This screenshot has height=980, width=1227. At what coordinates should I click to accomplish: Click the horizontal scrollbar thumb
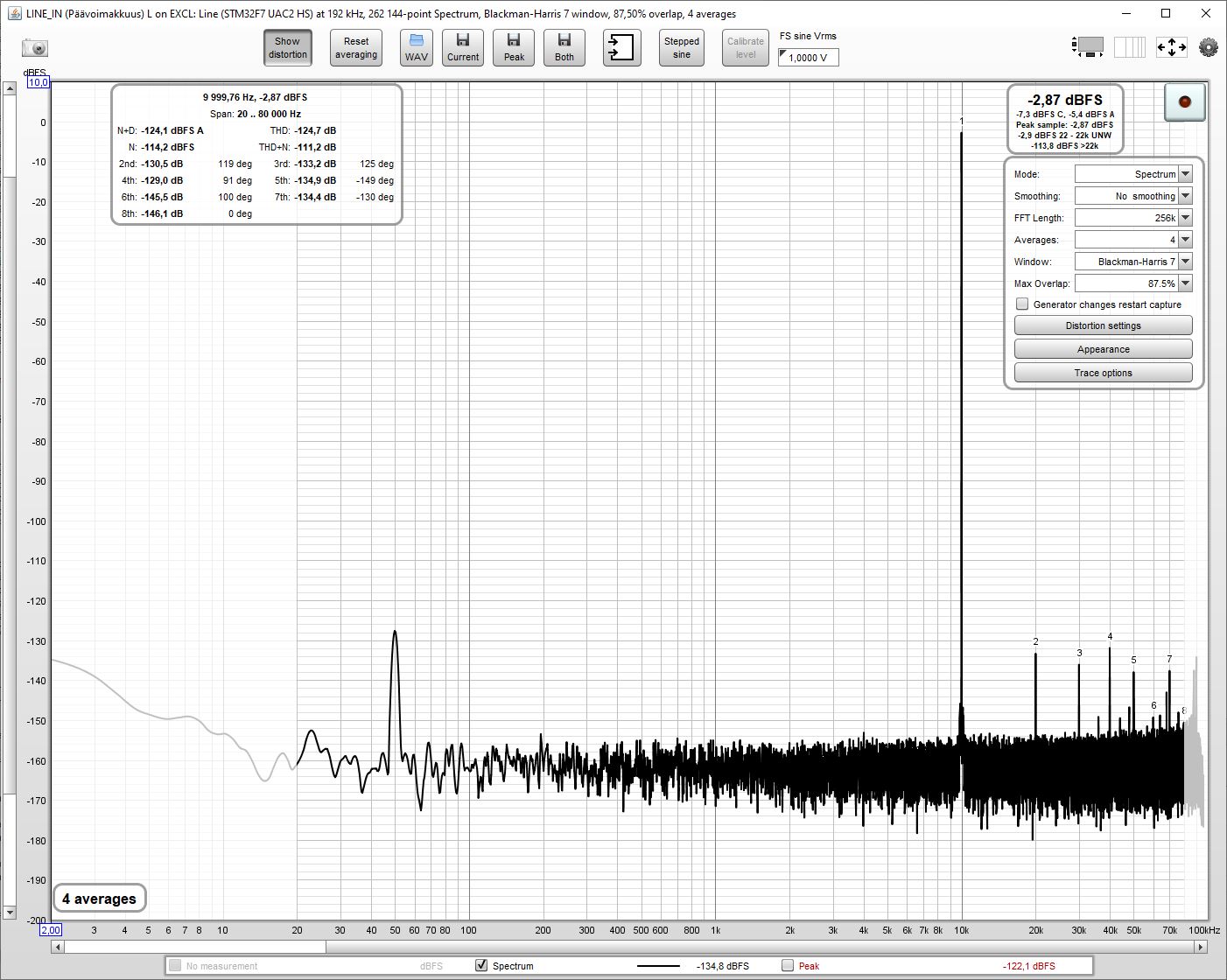195,947
